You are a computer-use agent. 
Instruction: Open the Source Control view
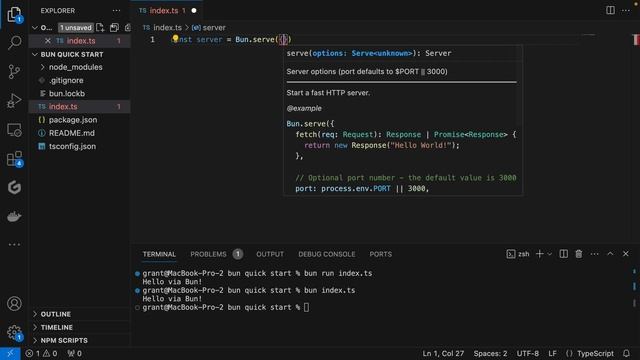tap(14, 71)
